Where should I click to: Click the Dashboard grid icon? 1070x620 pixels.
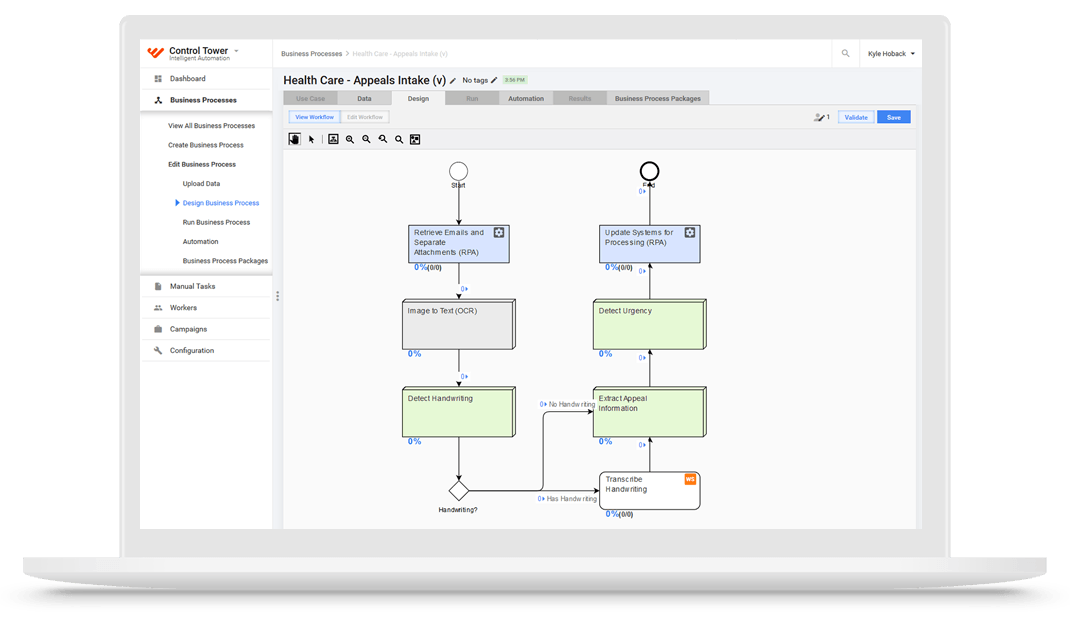coord(158,78)
